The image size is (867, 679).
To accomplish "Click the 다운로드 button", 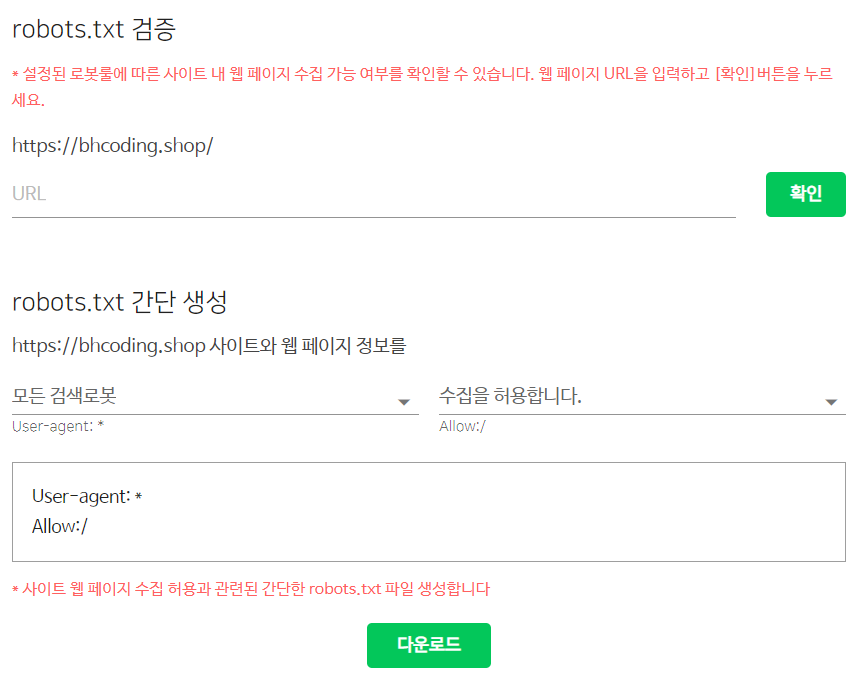I will [429, 645].
